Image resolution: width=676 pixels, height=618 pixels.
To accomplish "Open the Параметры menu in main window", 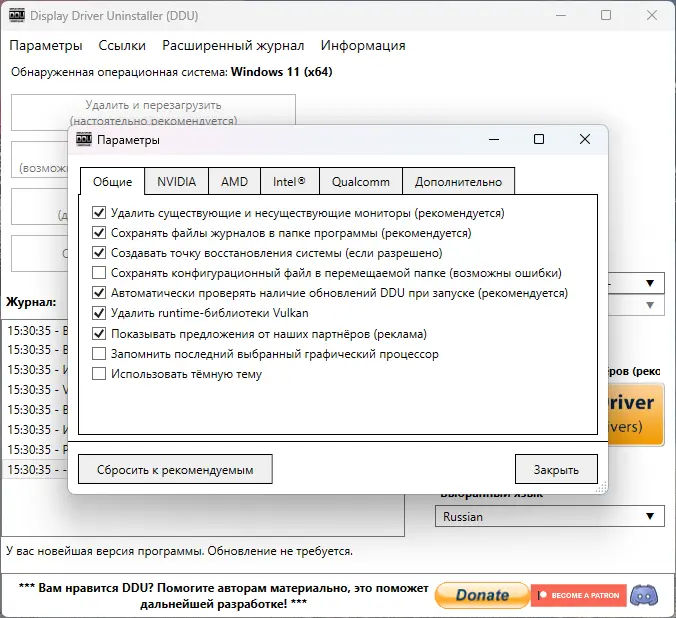I will (46, 45).
